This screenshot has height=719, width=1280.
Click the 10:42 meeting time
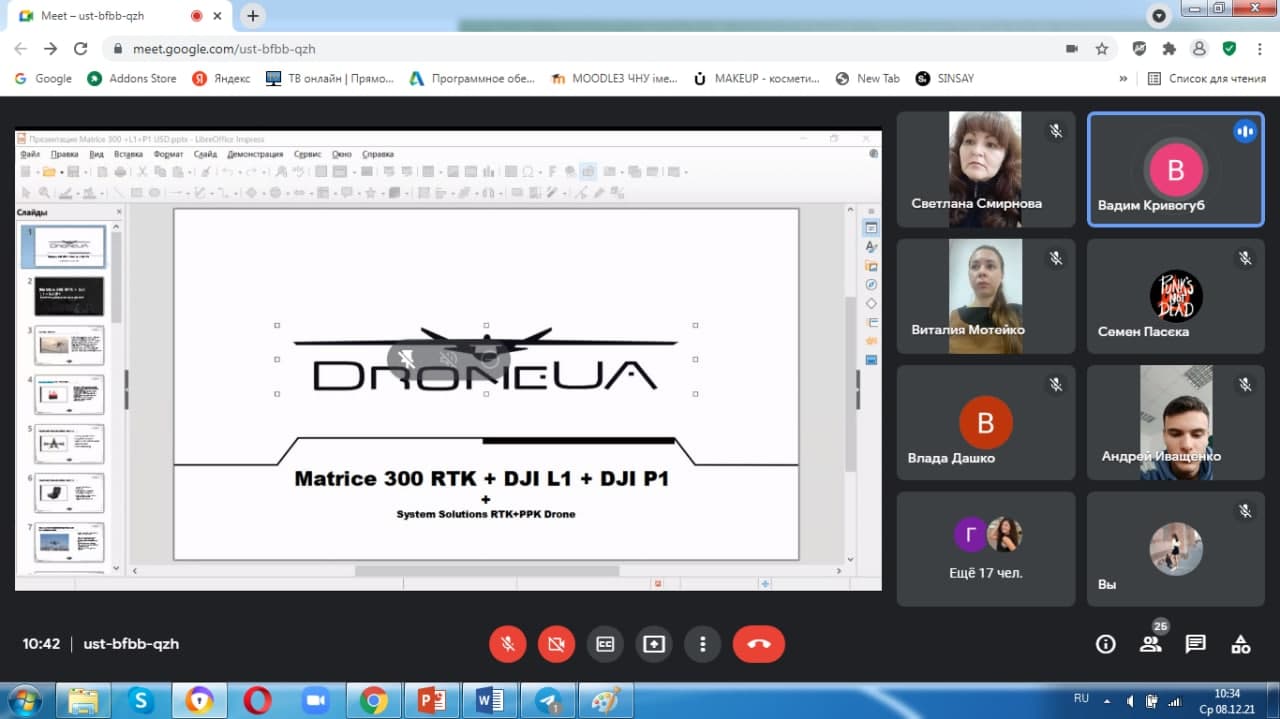point(42,644)
